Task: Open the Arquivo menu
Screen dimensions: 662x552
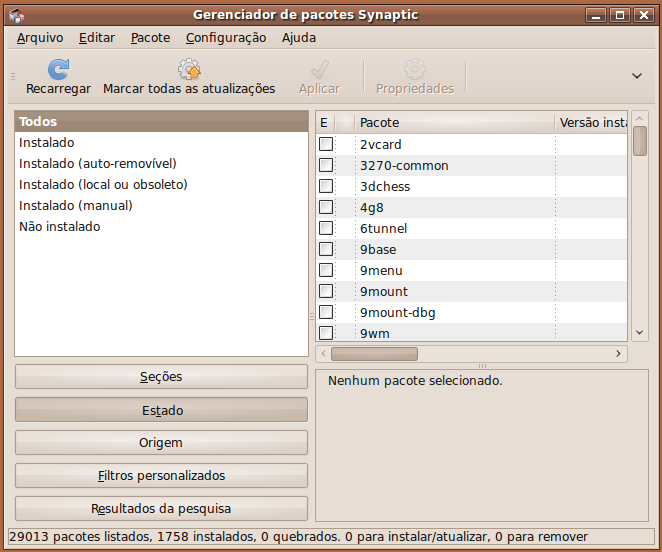Action: (40, 38)
